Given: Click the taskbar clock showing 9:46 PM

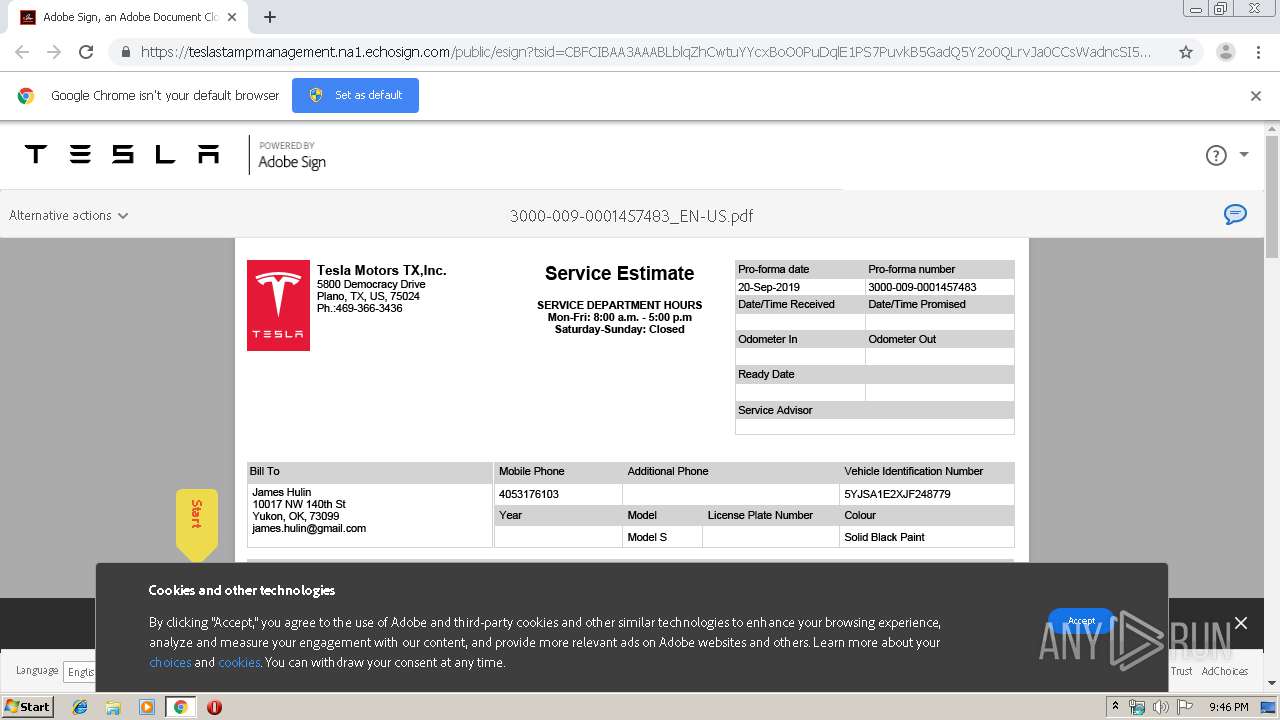Looking at the screenshot, I should [1229, 707].
